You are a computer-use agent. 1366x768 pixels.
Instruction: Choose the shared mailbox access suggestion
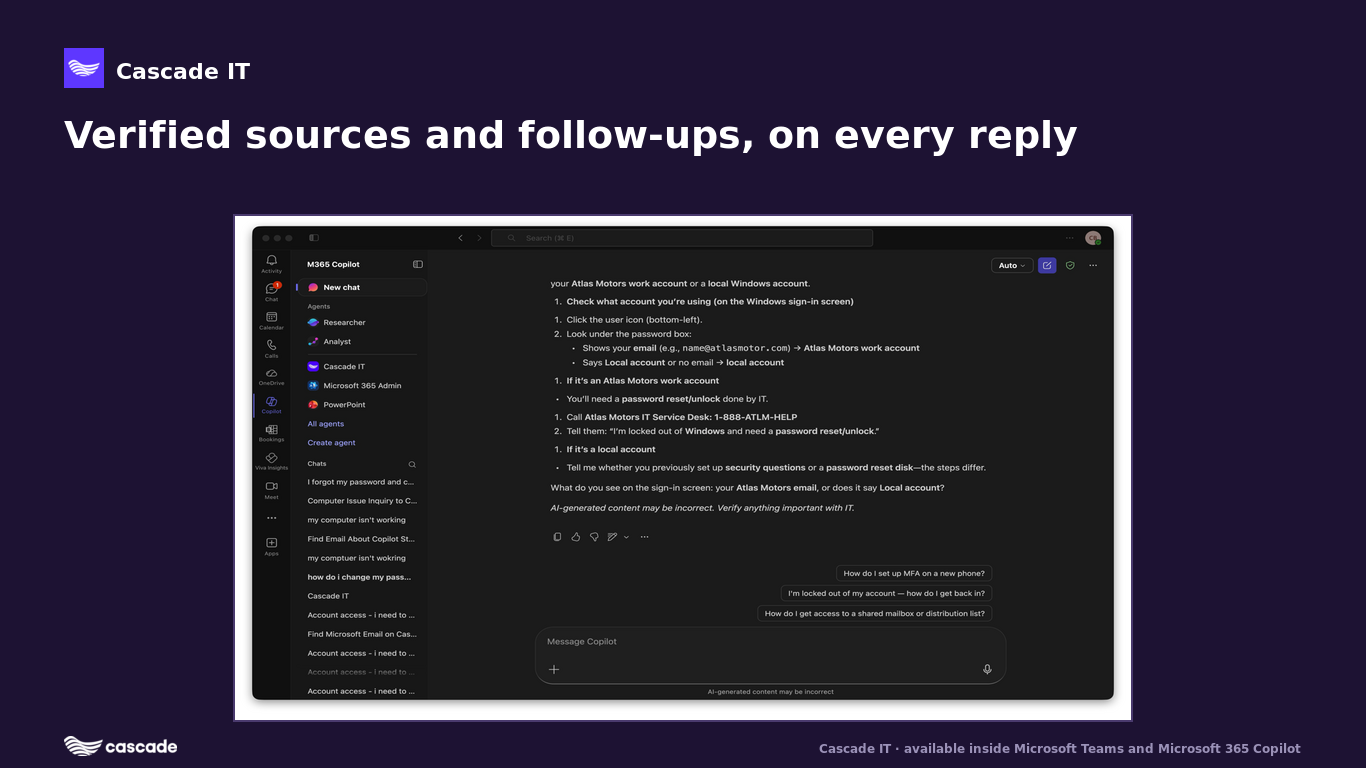(874, 613)
